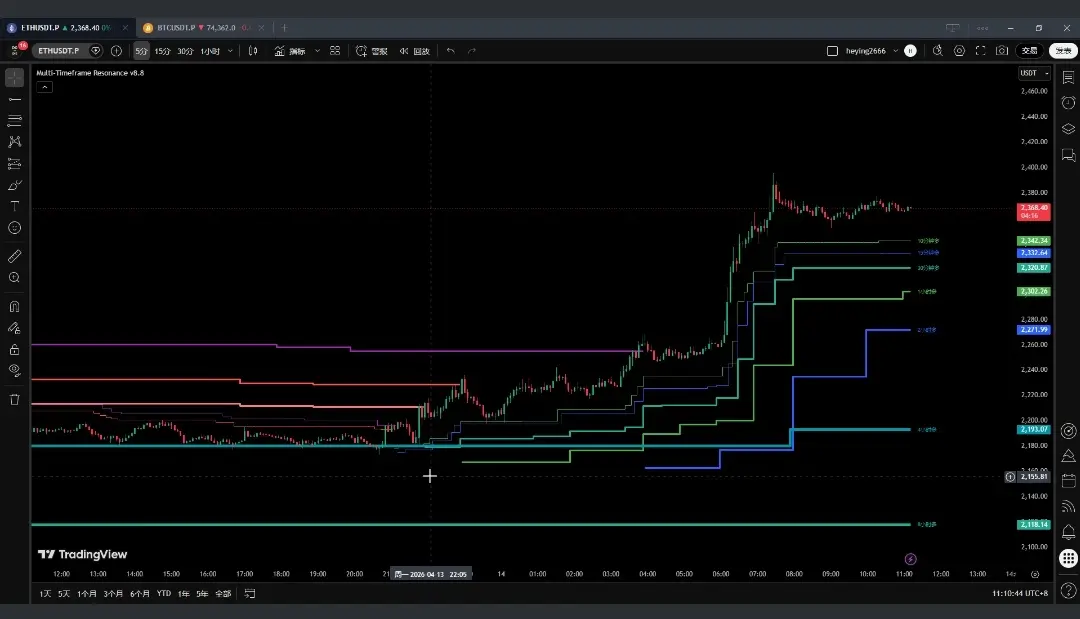
Task: Open the candlestick chart type selector
Action: point(253,51)
